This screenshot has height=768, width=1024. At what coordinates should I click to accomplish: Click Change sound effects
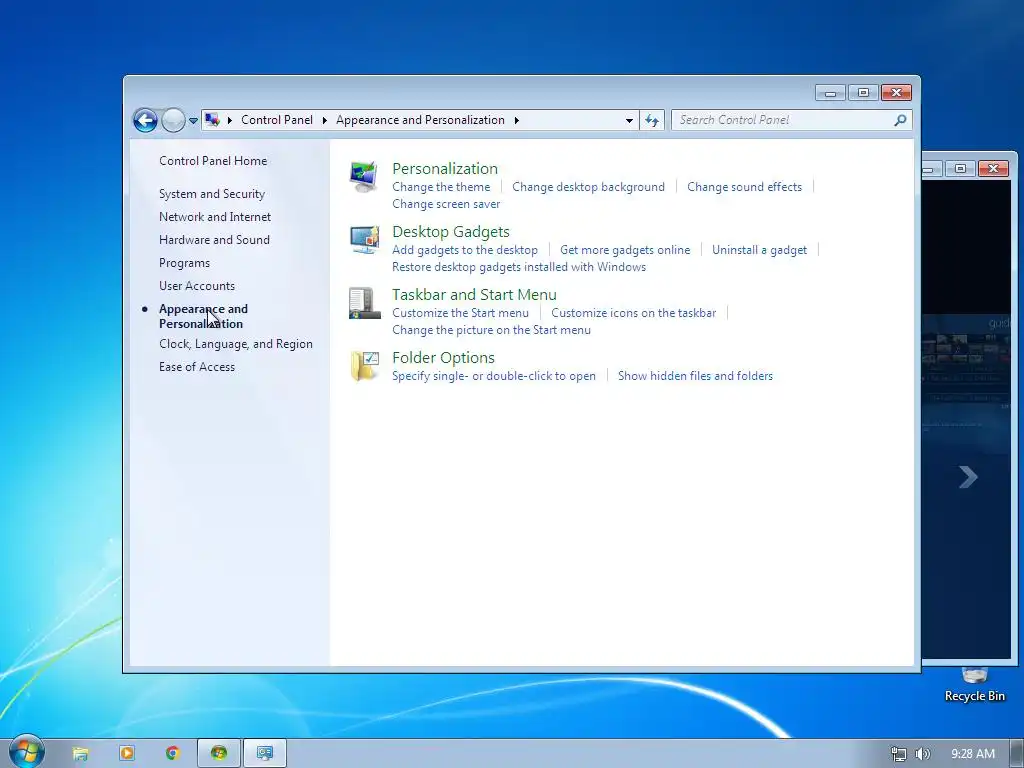tap(744, 187)
